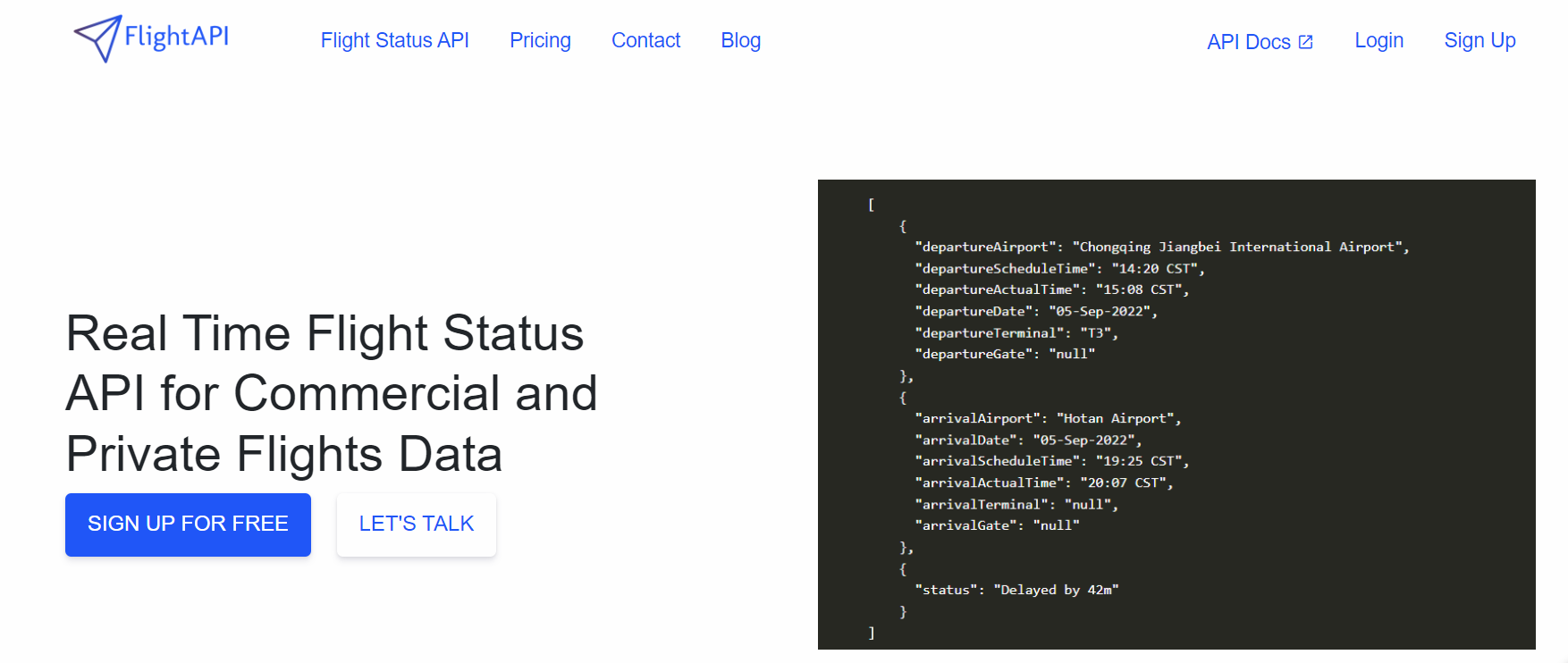Click the LET'S TALK button
The image size is (1568, 663).
(x=417, y=525)
